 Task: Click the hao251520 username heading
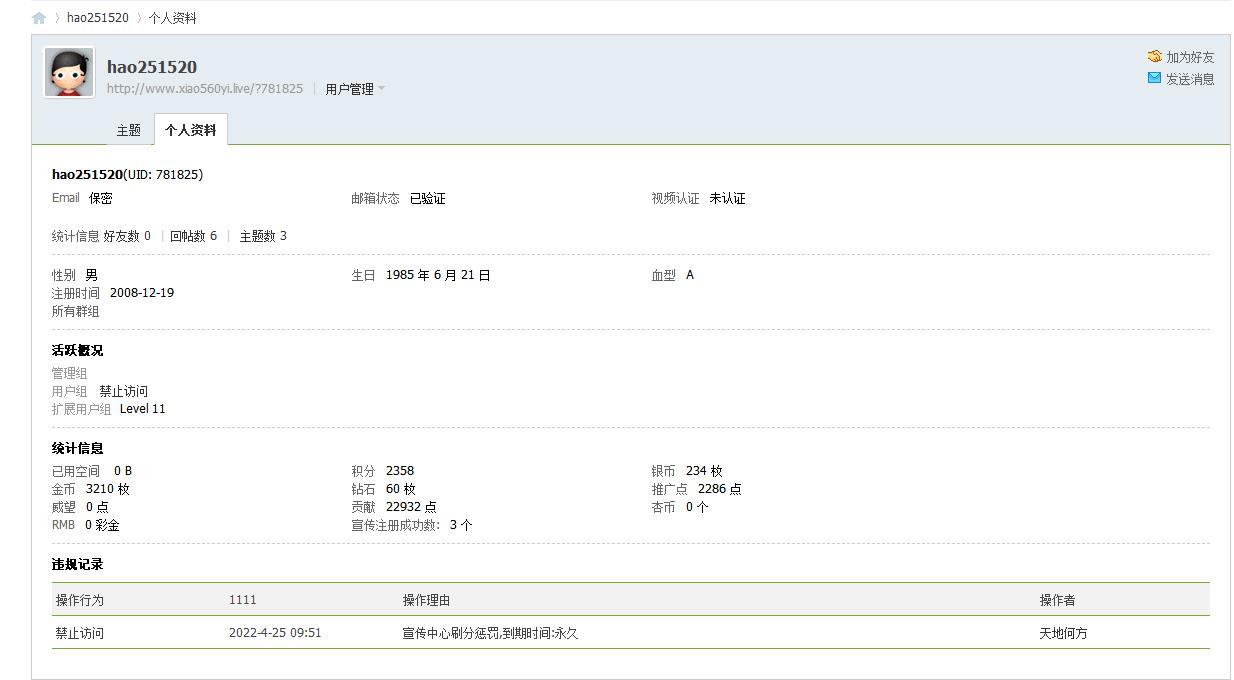tap(152, 67)
